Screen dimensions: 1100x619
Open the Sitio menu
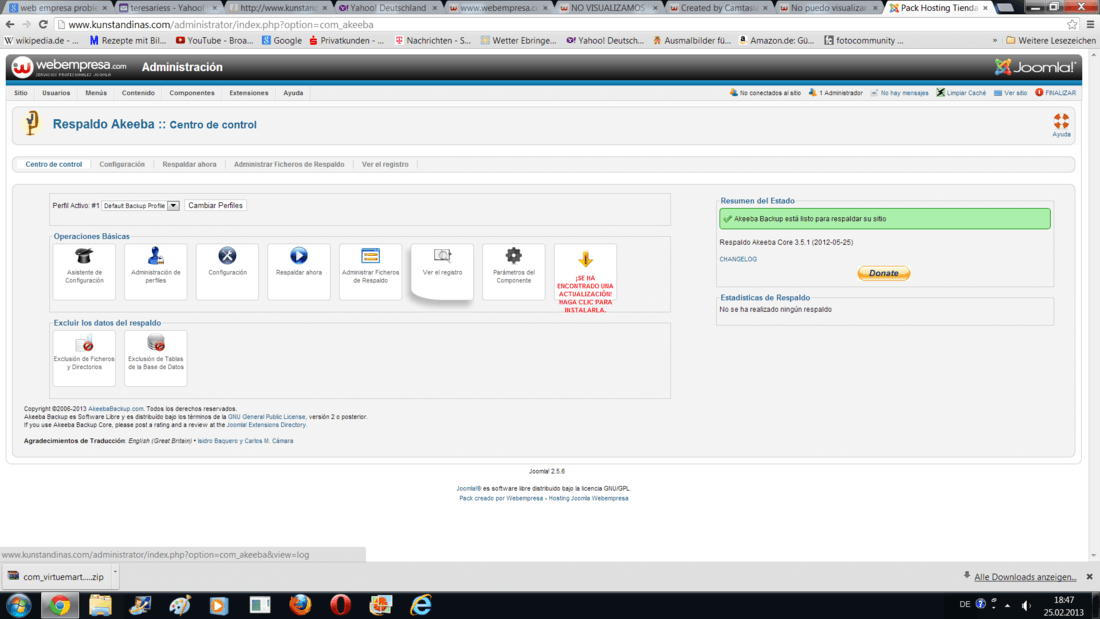[x=20, y=93]
